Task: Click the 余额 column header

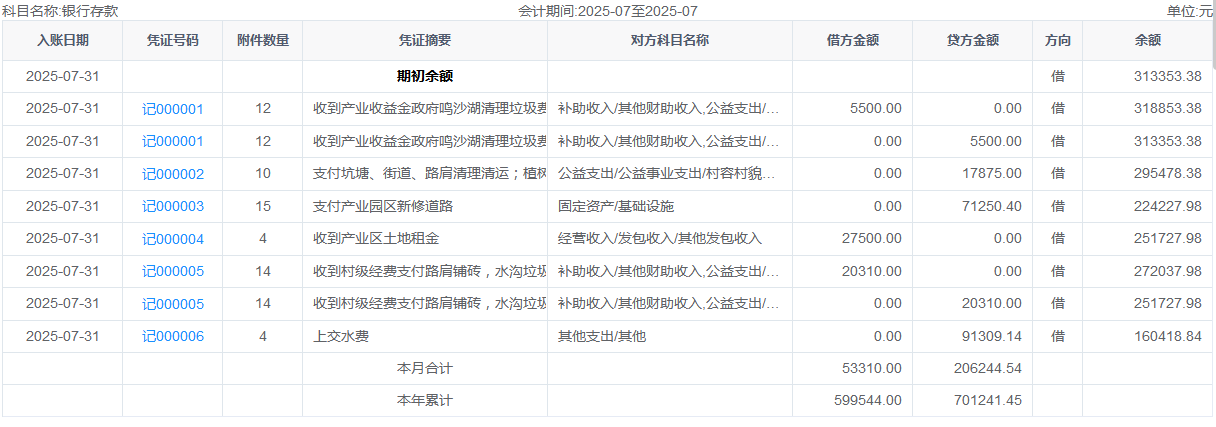Action: click(1147, 41)
